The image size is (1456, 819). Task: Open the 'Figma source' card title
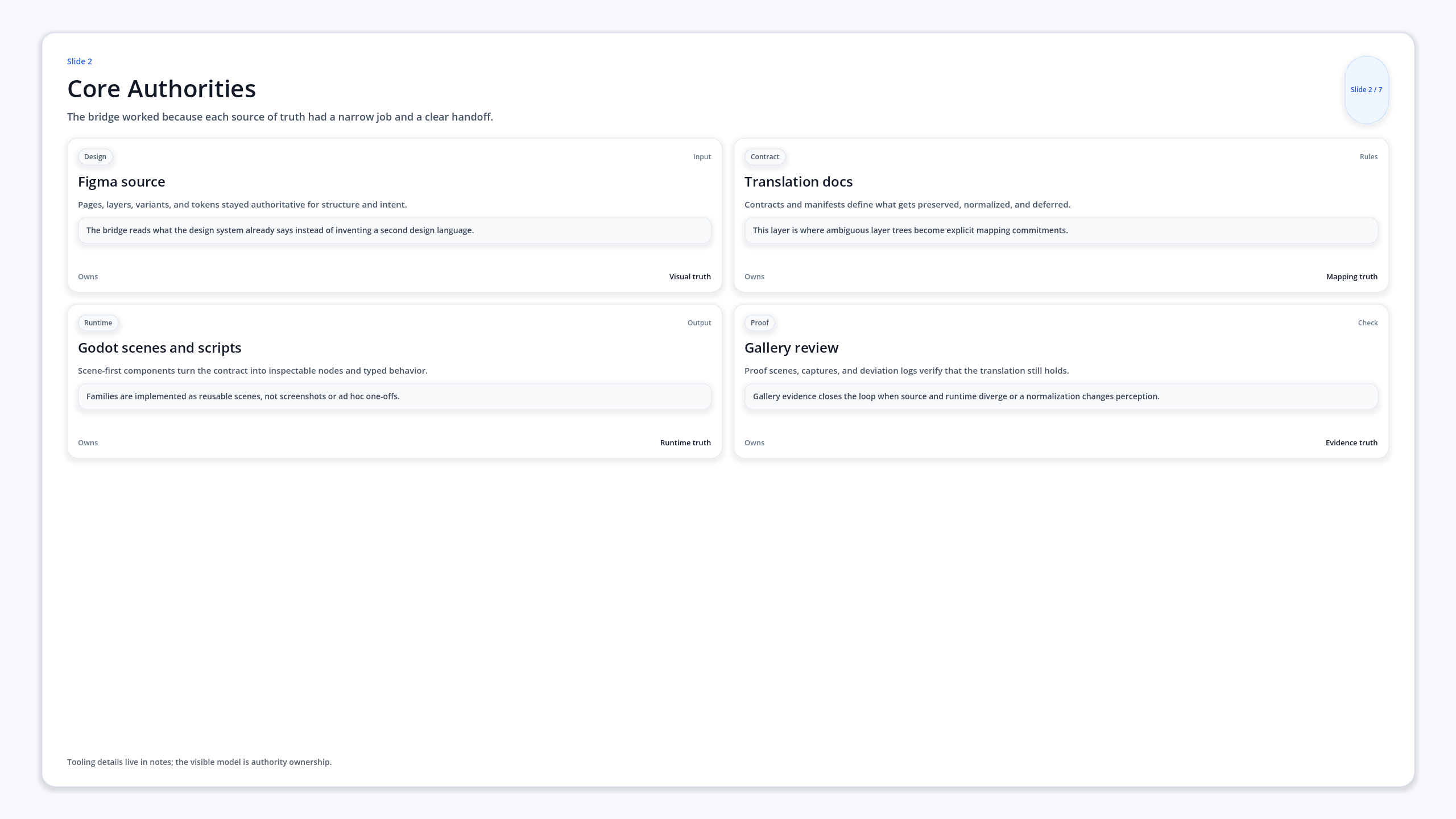pyautogui.click(x=122, y=182)
